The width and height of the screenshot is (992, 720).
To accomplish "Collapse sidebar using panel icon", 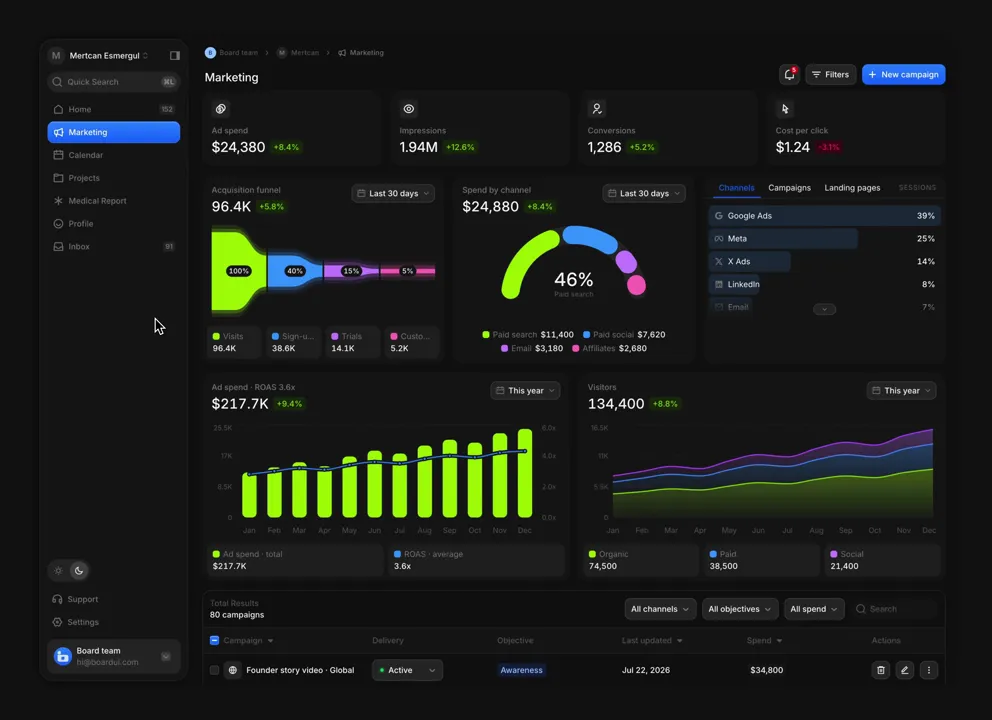I will pyautogui.click(x=175, y=56).
